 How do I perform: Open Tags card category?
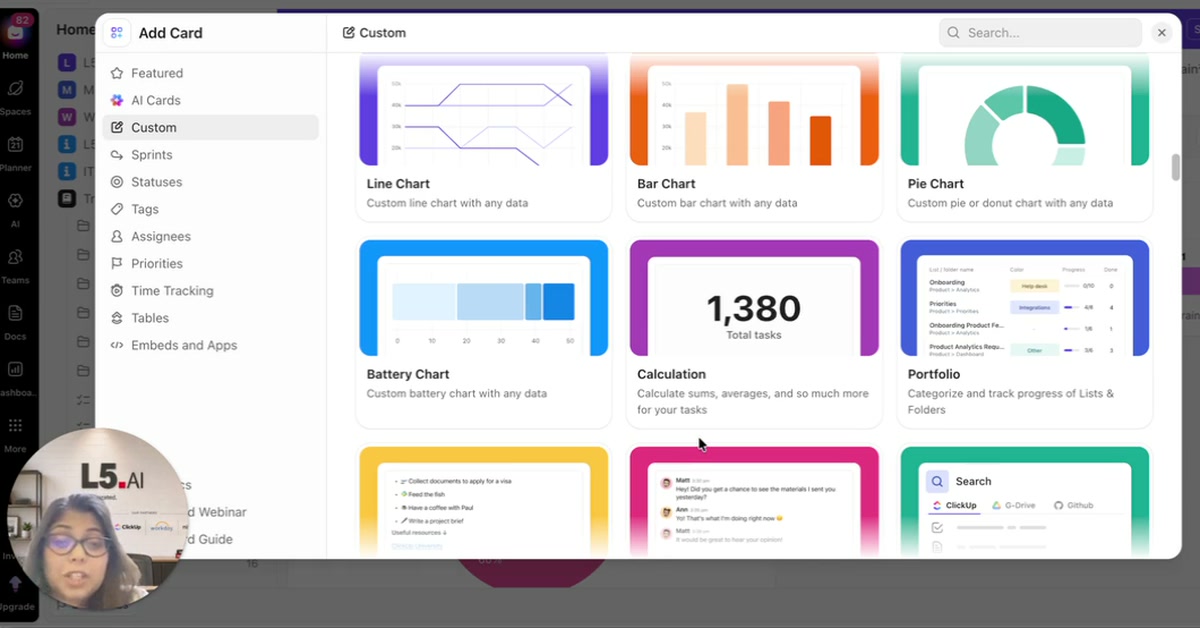(210, 209)
